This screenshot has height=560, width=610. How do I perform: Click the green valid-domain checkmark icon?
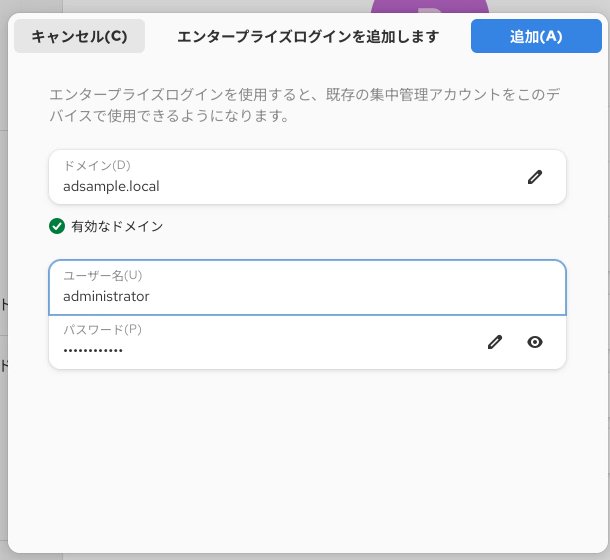[57, 226]
